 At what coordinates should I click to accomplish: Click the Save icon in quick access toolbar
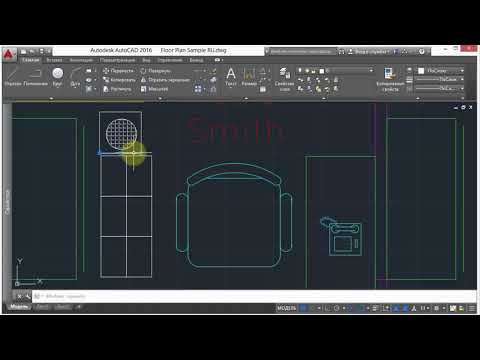click(42, 51)
